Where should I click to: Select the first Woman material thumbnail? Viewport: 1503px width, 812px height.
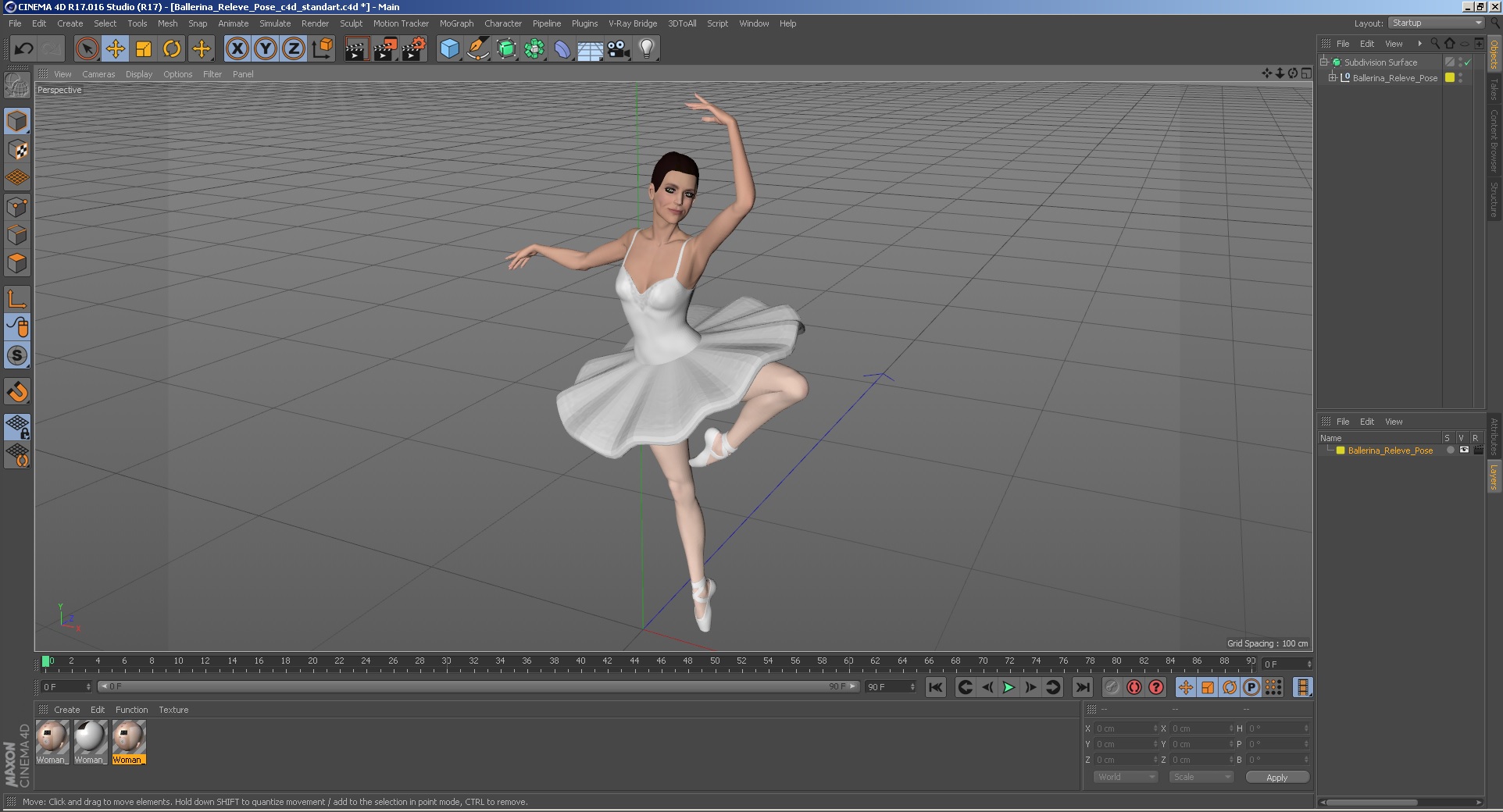click(x=52, y=736)
